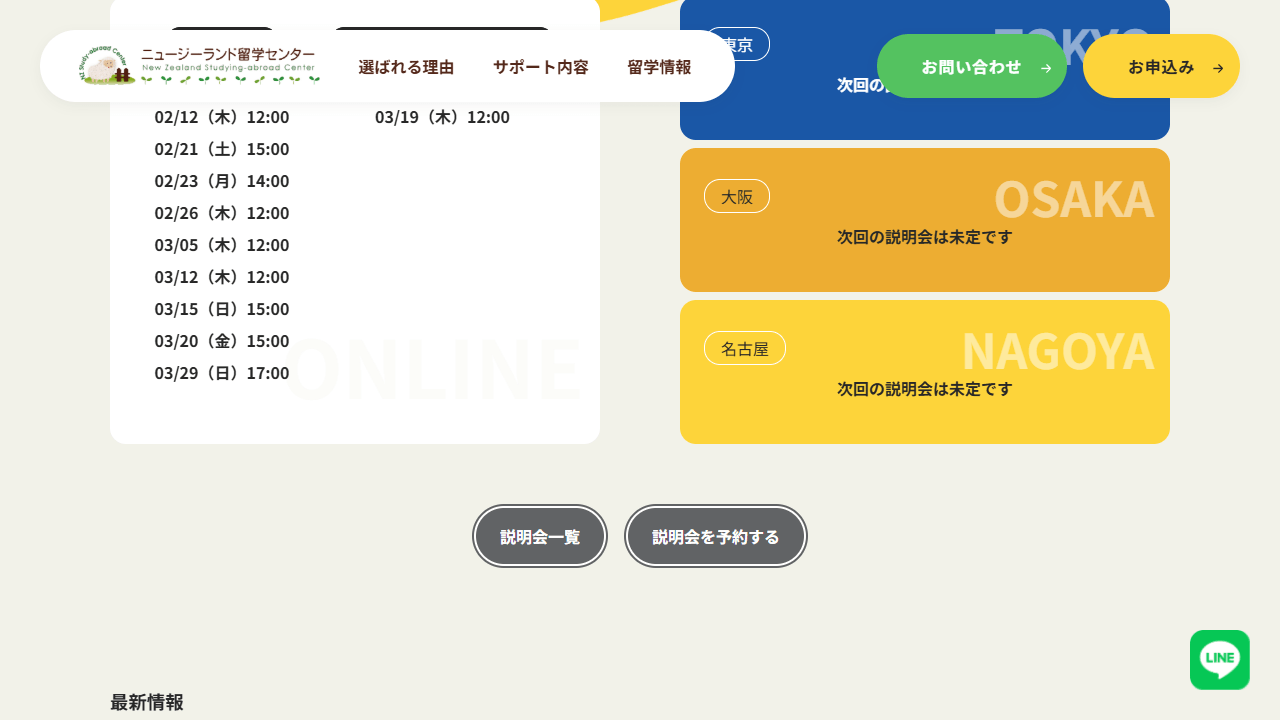Viewport: 1280px width, 720px height.
Task: Select the 03/19（木）12:00 session date
Action: (442, 117)
